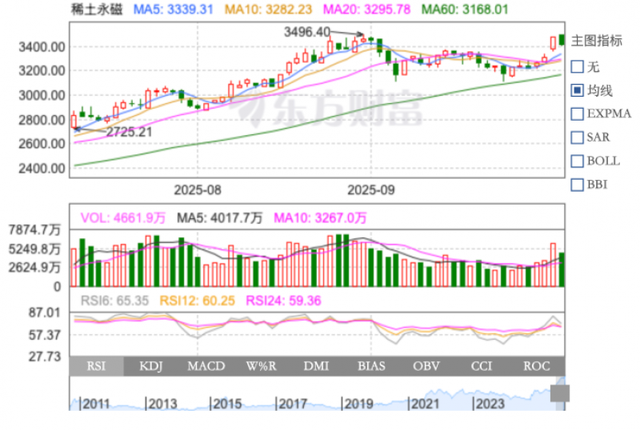This screenshot has width=640, height=430.
Task: Click the candlestick at the 3496.40 high
Action: point(363,40)
